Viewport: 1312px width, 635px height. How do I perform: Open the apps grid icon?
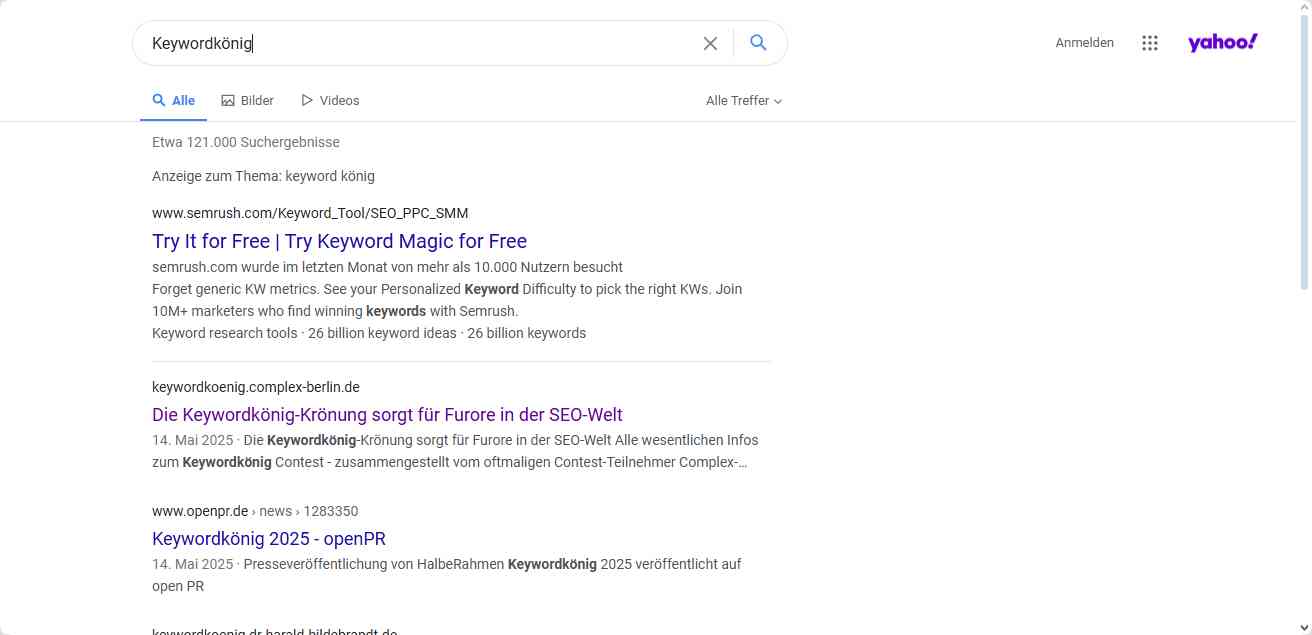click(x=1150, y=43)
